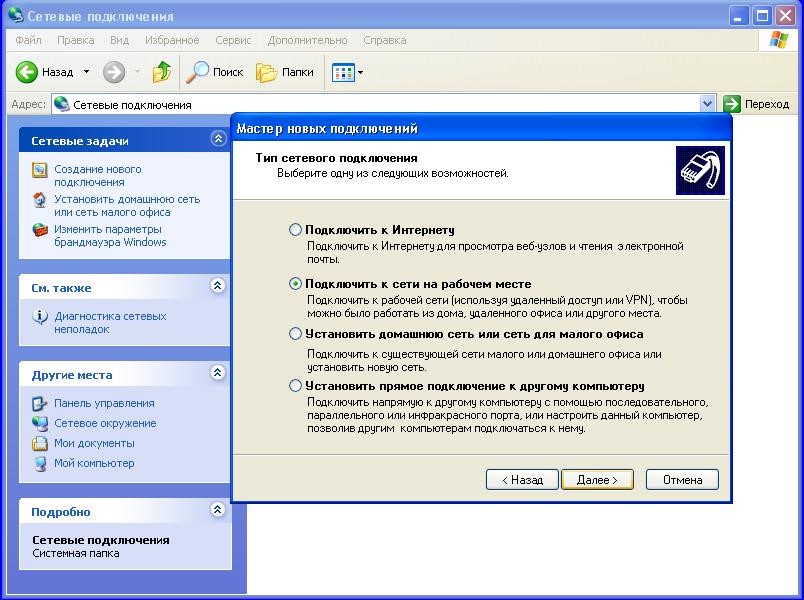
Task: Open Search (Поиск) magnifier in toolbar
Action: (x=197, y=72)
